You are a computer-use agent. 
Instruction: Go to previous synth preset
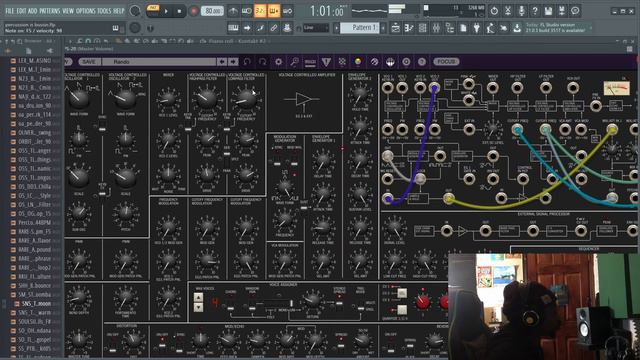click(x=222, y=62)
